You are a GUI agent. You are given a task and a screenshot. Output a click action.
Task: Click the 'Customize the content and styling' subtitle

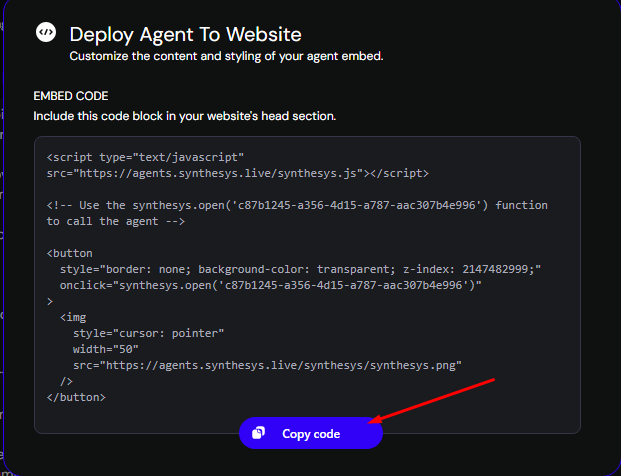tap(226, 56)
